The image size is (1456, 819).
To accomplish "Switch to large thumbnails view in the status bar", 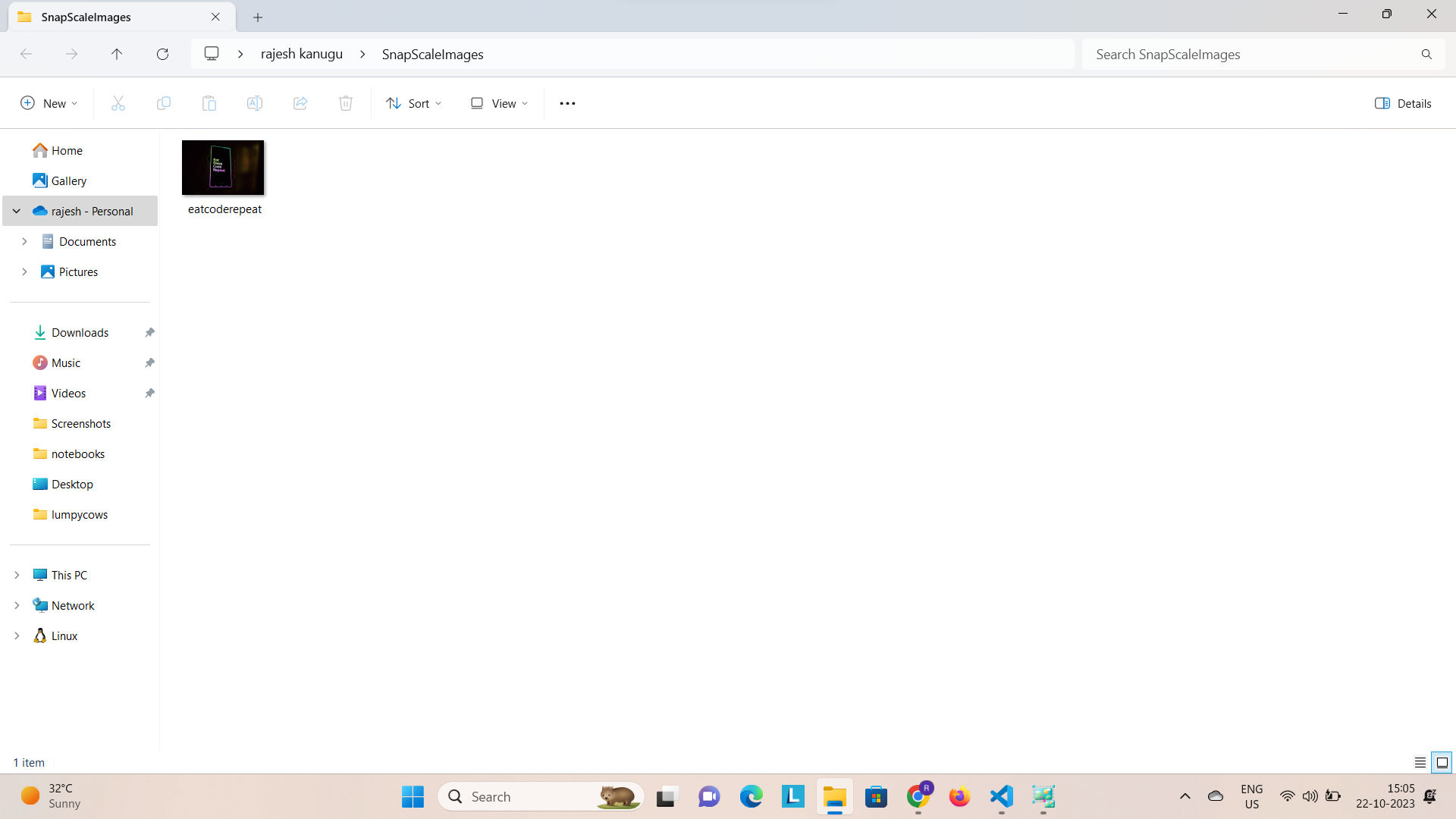I will tap(1442, 762).
